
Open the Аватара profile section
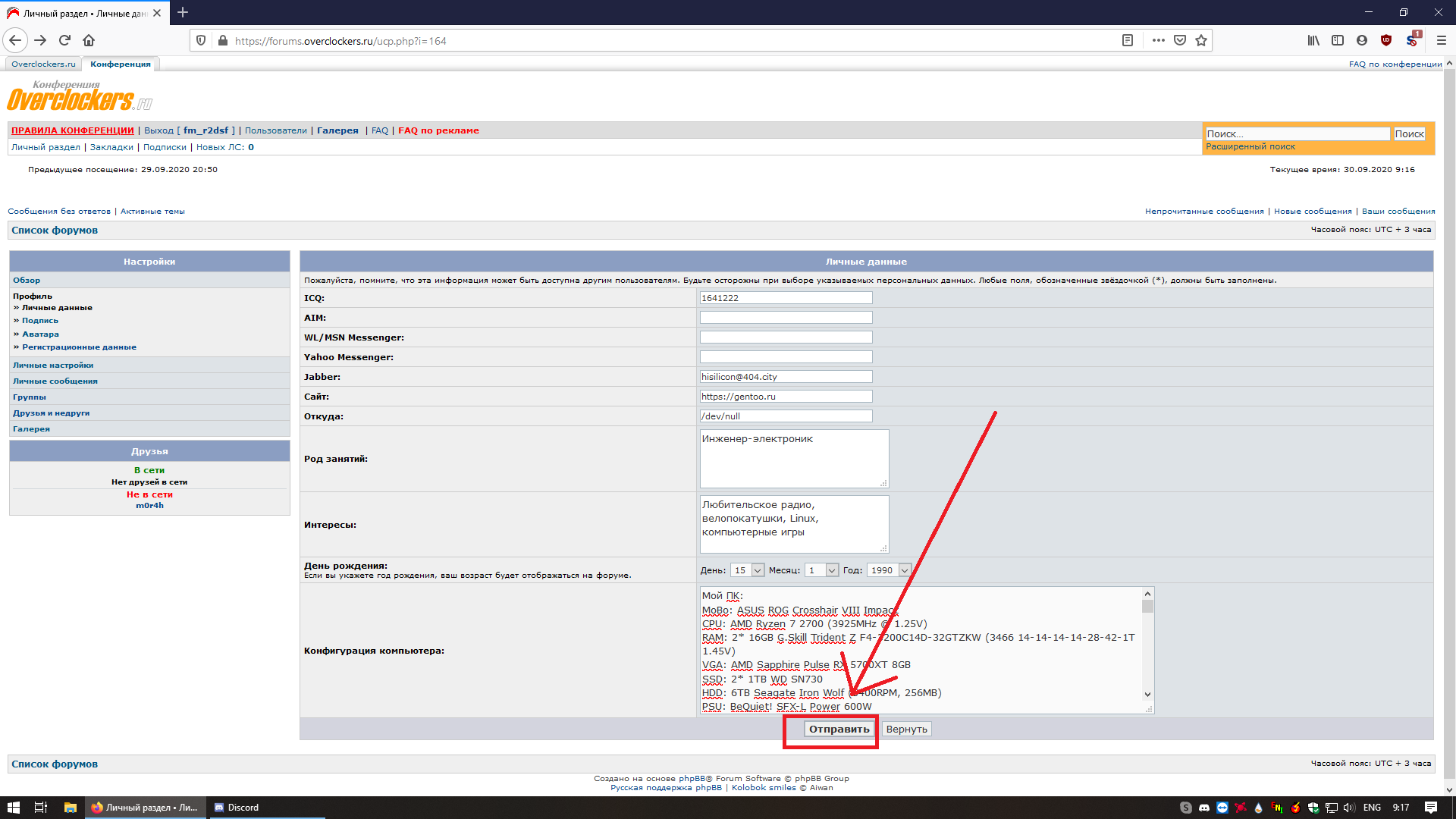tap(40, 334)
